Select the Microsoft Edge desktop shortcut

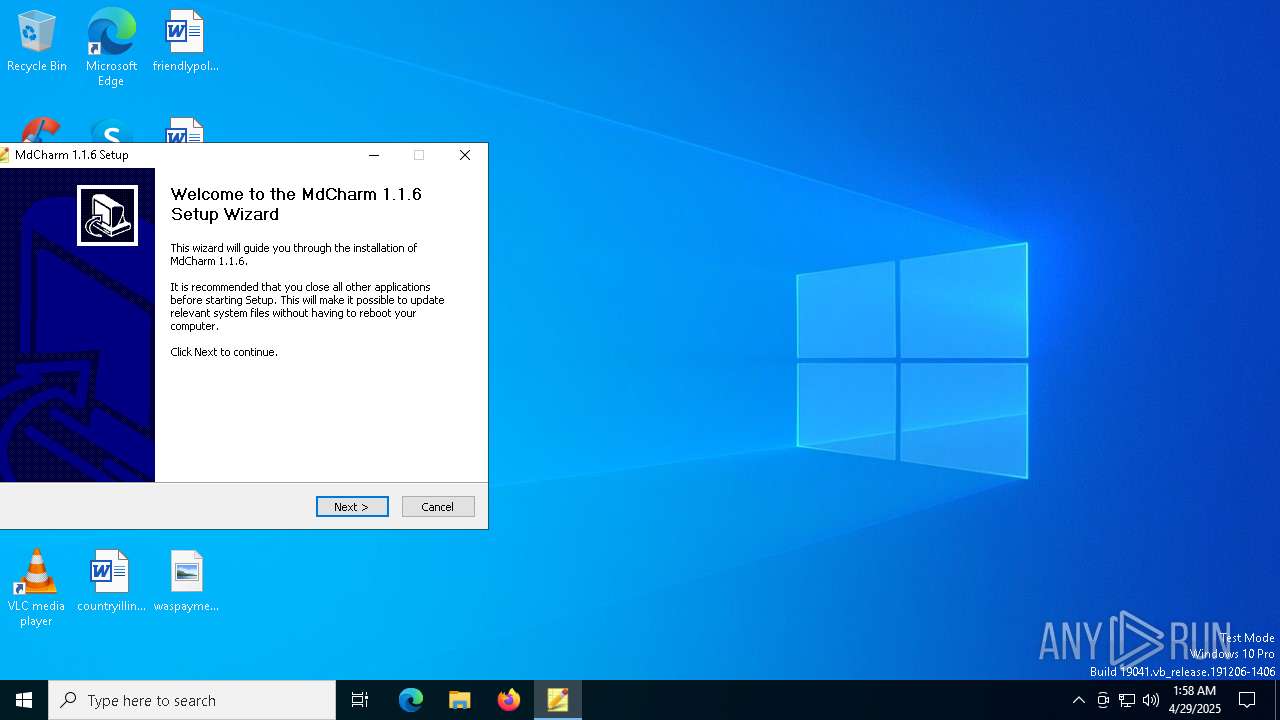pos(111,47)
